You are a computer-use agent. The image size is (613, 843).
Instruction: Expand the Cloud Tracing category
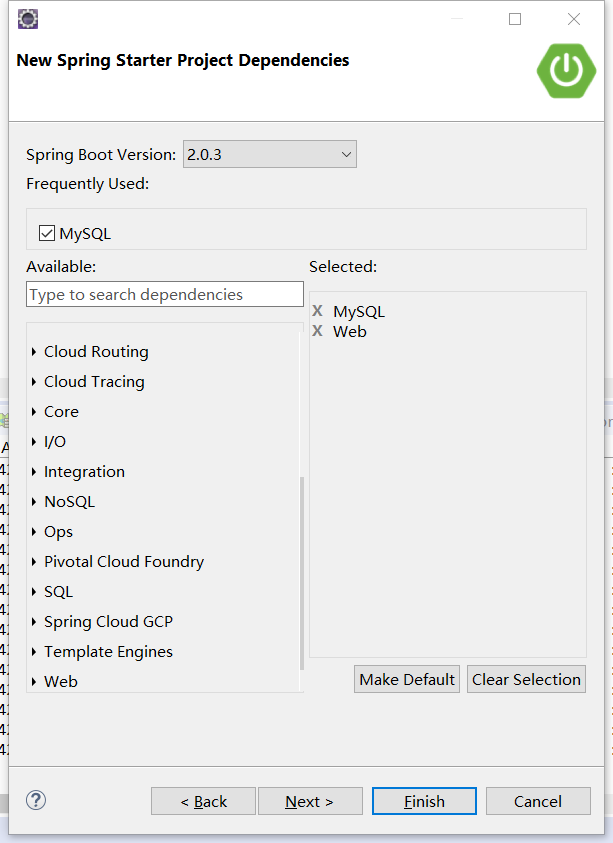34,382
